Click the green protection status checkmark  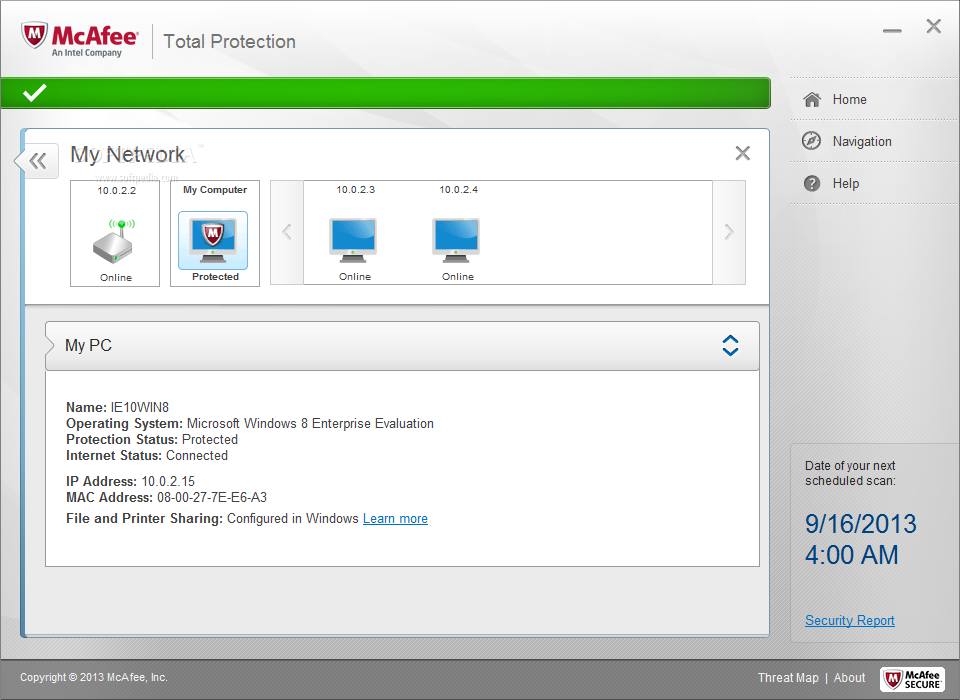pyautogui.click(x=35, y=93)
